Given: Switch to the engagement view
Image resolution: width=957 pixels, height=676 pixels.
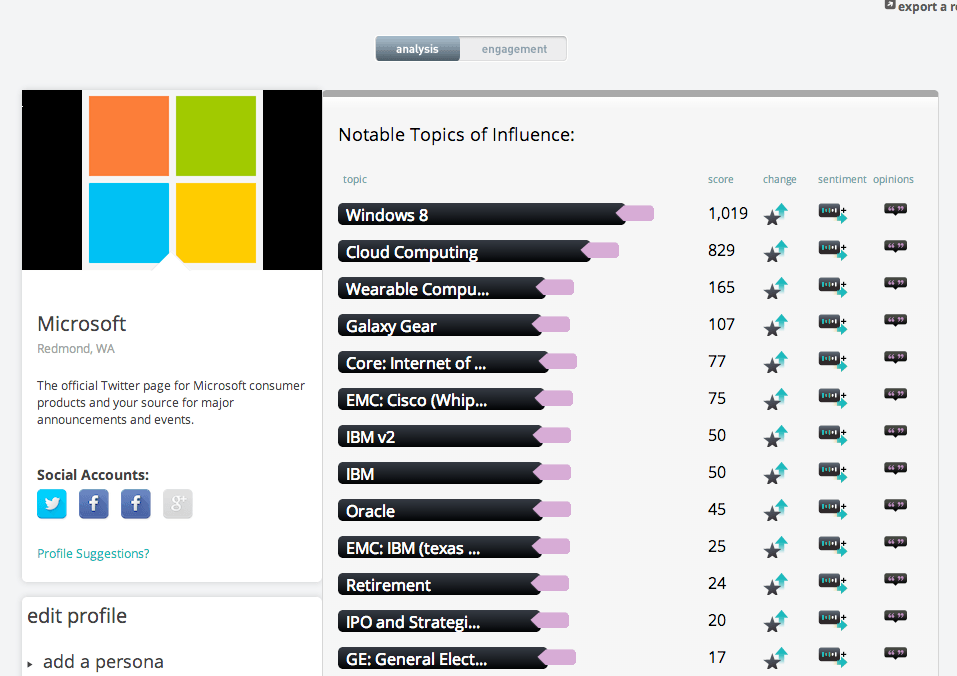Looking at the screenshot, I should click(514, 49).
